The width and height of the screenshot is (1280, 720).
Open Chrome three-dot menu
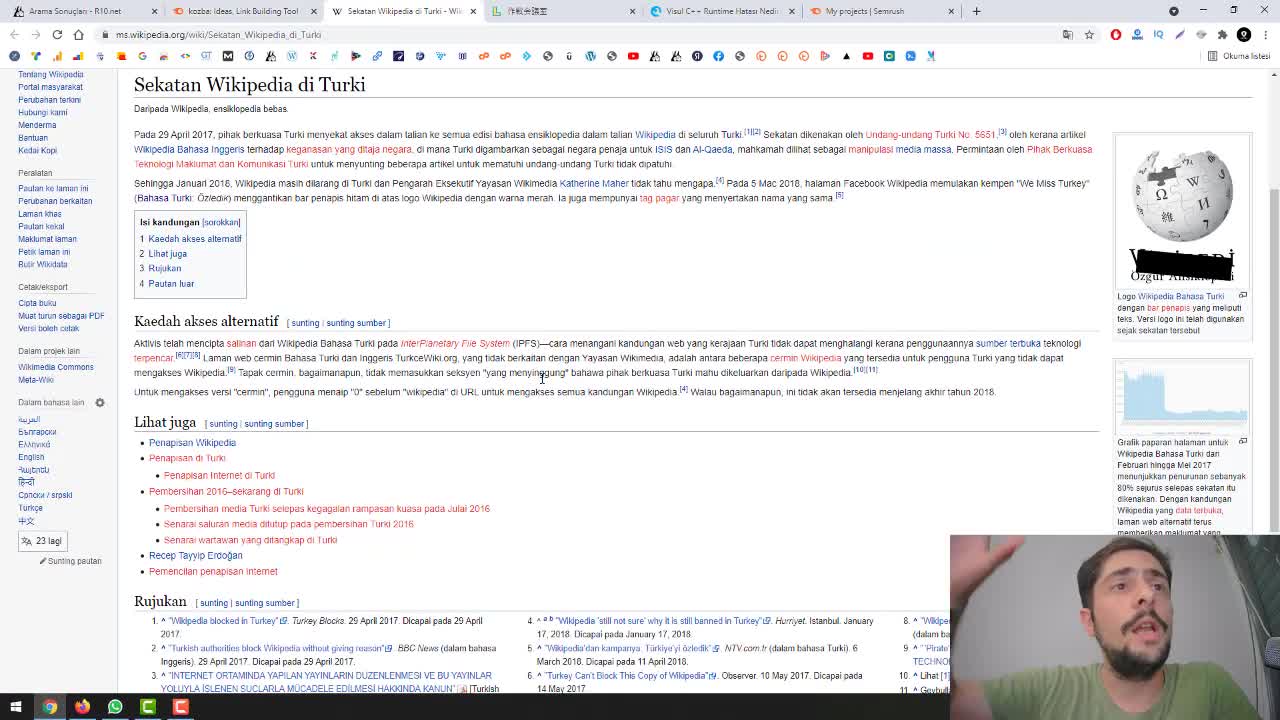click(1265, 34)
